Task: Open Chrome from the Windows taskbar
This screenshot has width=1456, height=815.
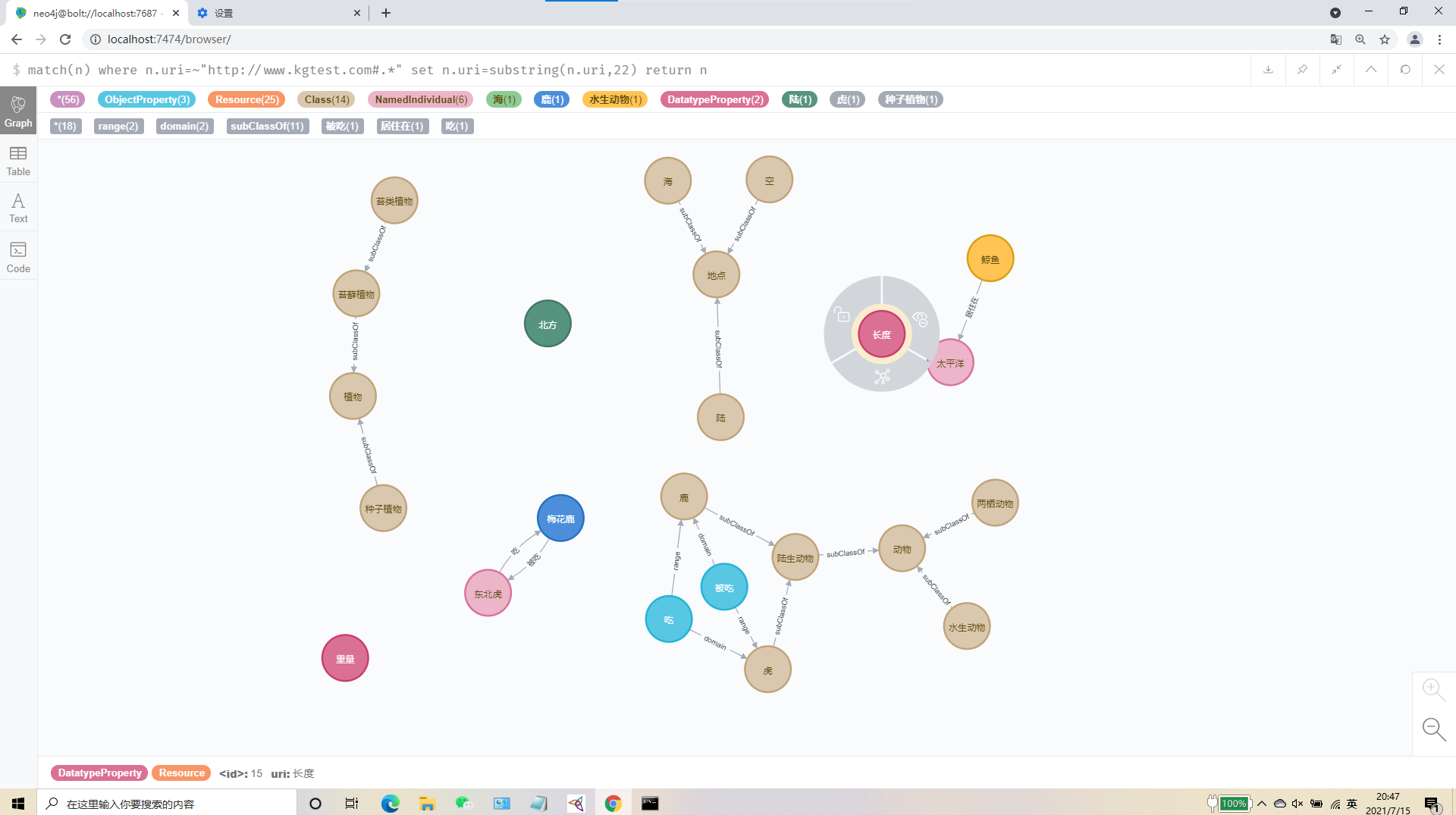Action: click(x=613, y=803)
